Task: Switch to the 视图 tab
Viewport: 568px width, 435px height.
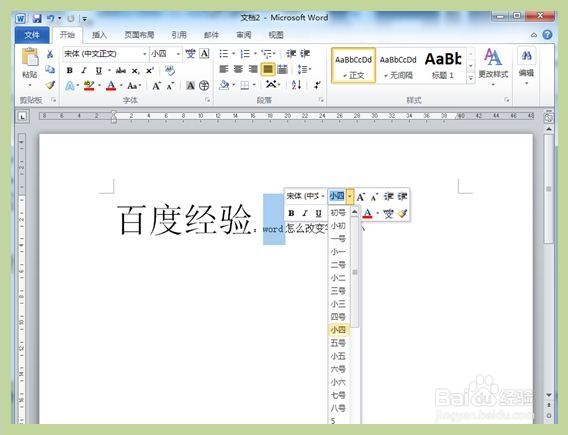Action: tap(276, 35)
